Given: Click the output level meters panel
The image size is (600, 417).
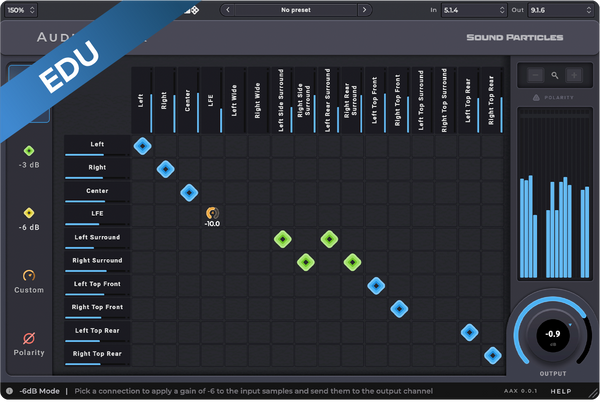Looking at the screenshot, I should 554,193.
